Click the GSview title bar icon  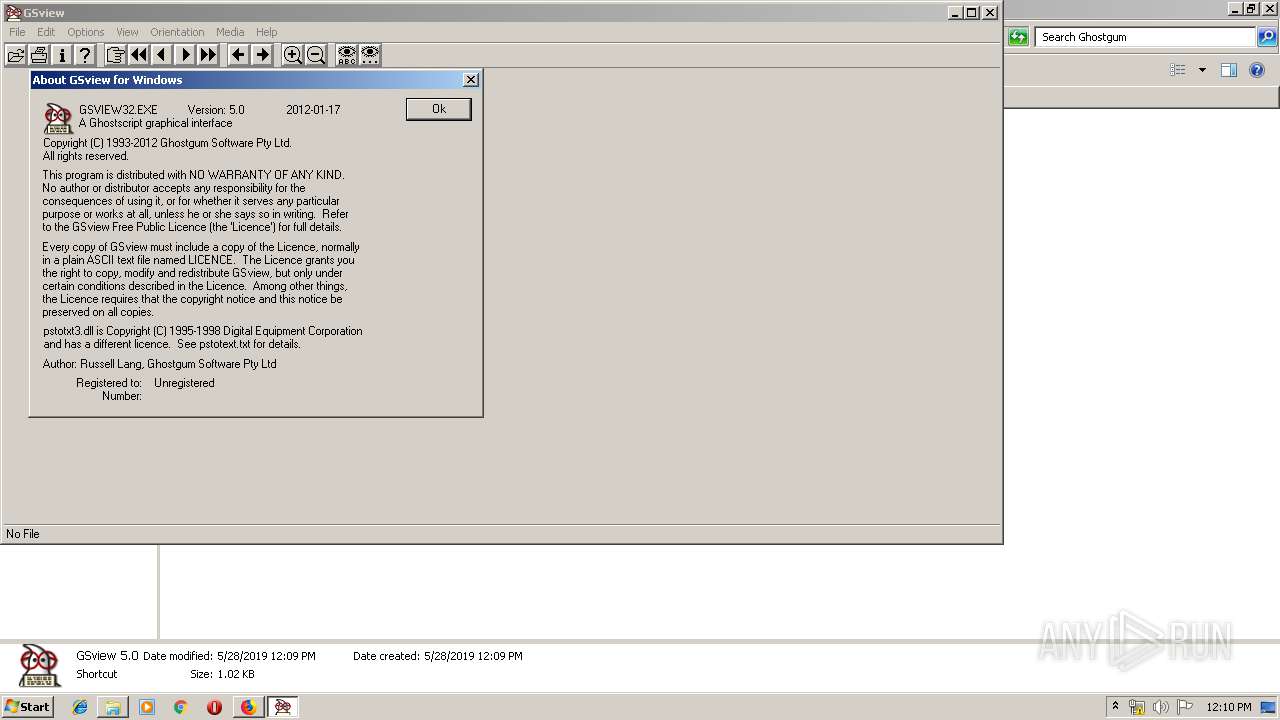coord(13,13)
